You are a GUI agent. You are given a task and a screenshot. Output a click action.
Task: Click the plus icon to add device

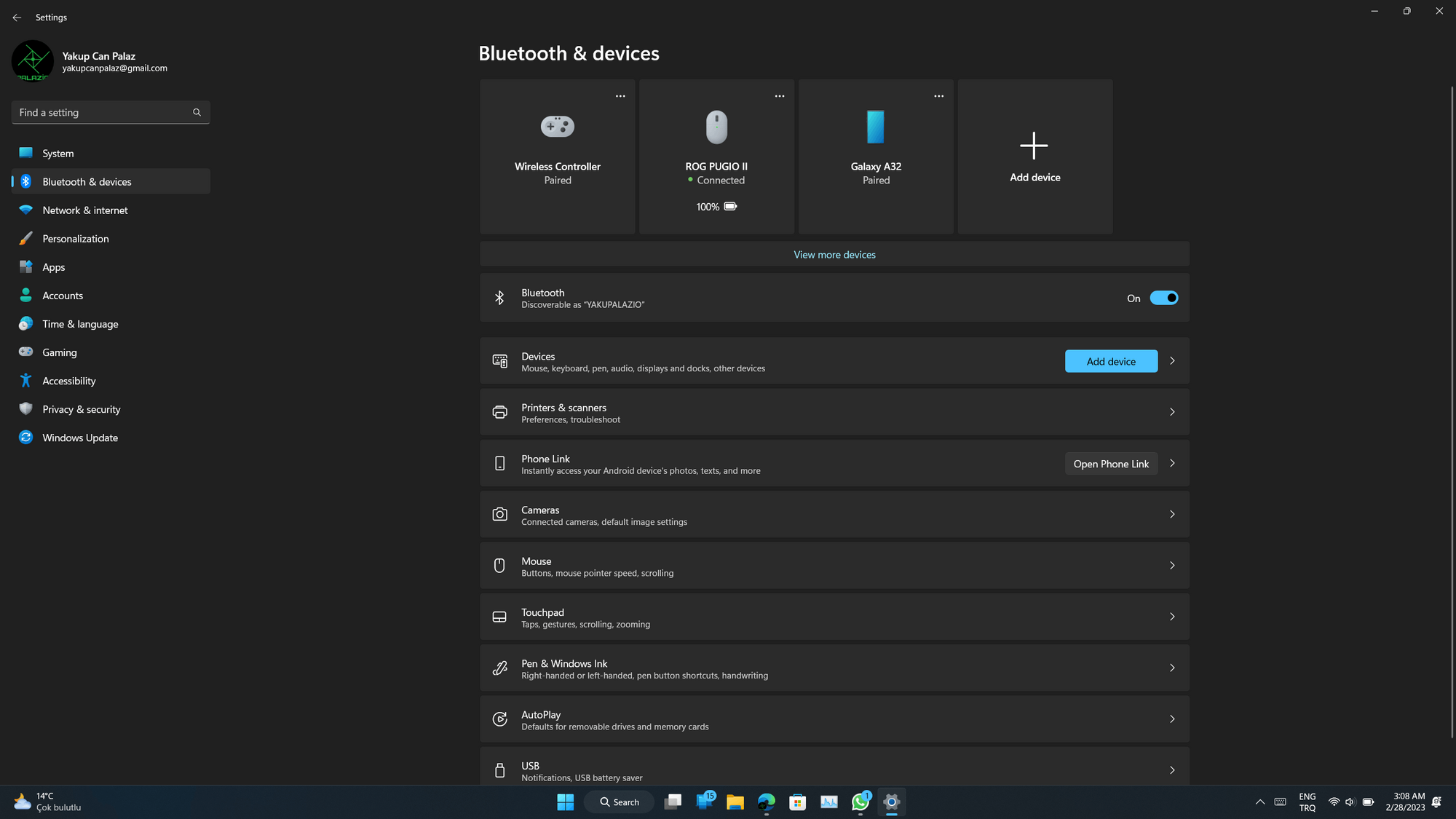tap(1034, 146)
